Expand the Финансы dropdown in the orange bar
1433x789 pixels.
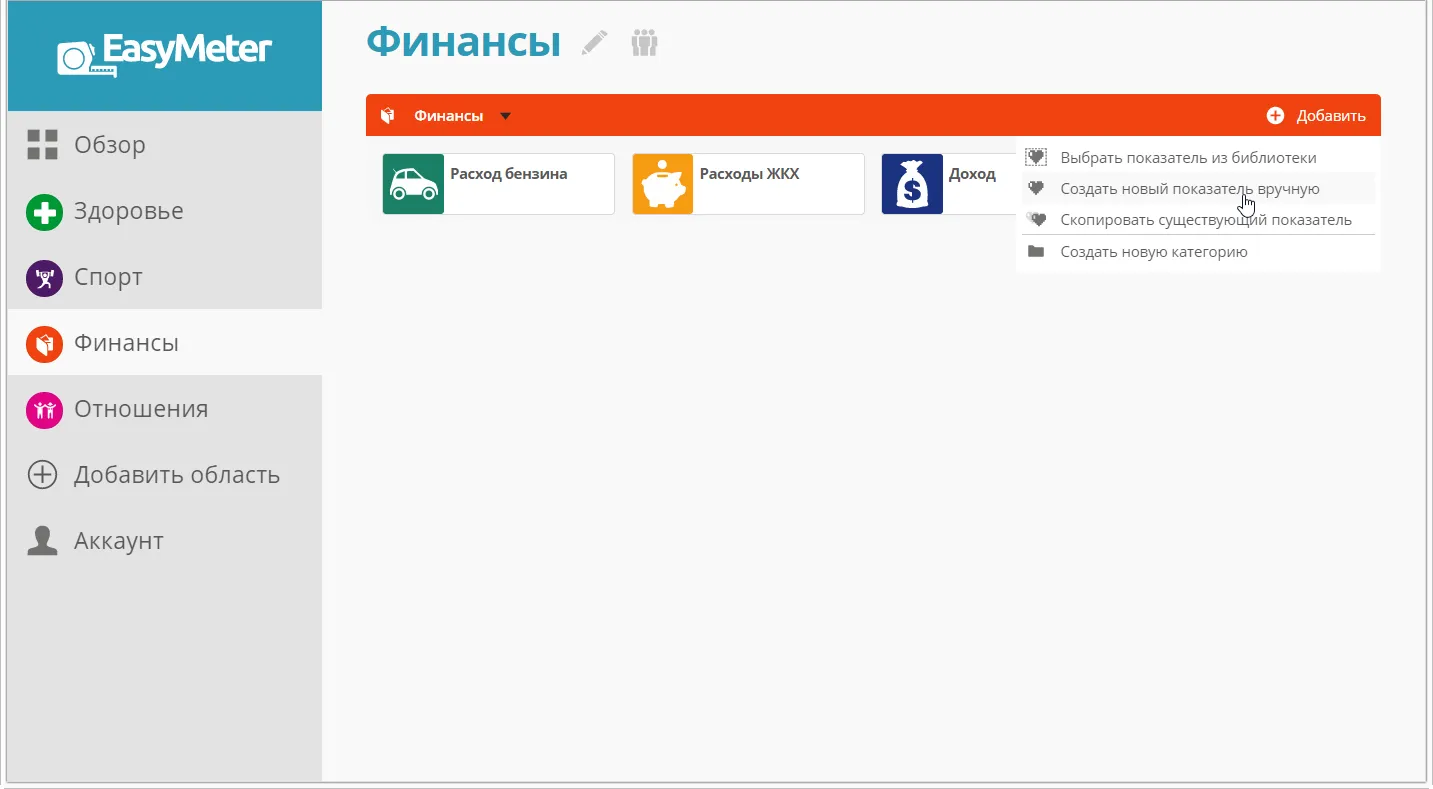tap(505, 115)
